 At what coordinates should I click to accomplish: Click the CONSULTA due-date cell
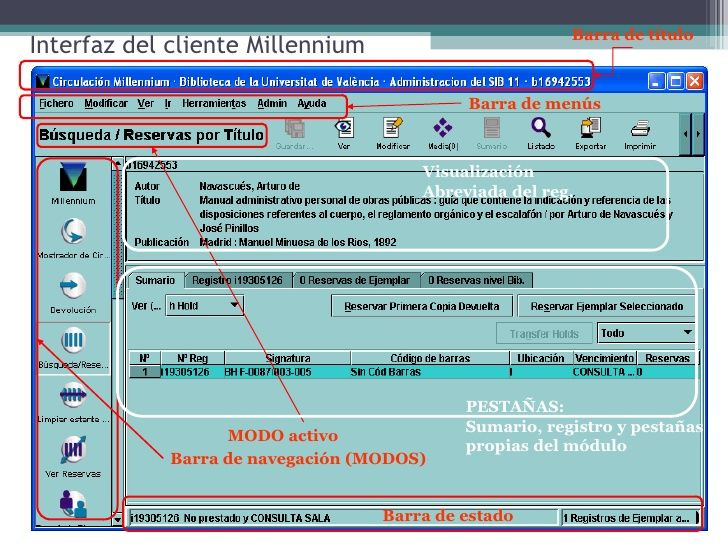click(603, 372)
